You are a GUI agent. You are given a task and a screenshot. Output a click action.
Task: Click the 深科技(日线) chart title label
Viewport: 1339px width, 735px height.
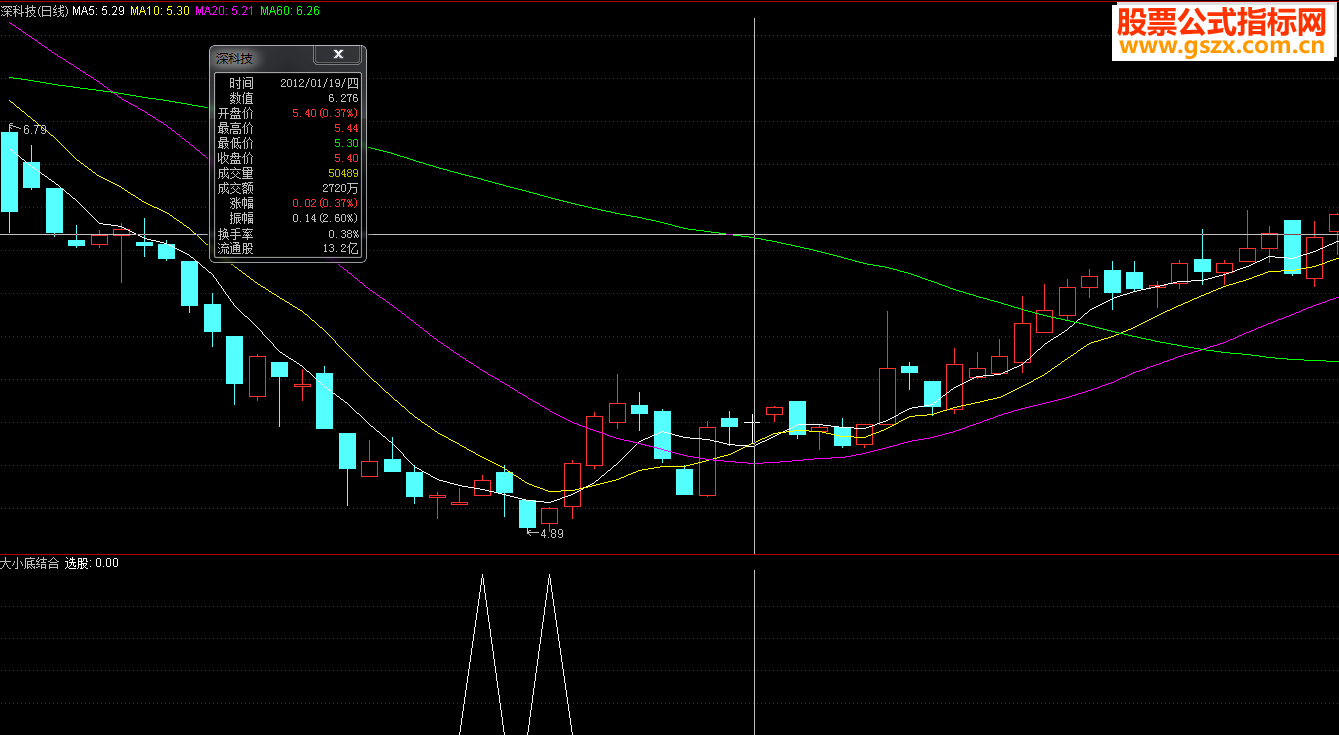pos(35,10)
